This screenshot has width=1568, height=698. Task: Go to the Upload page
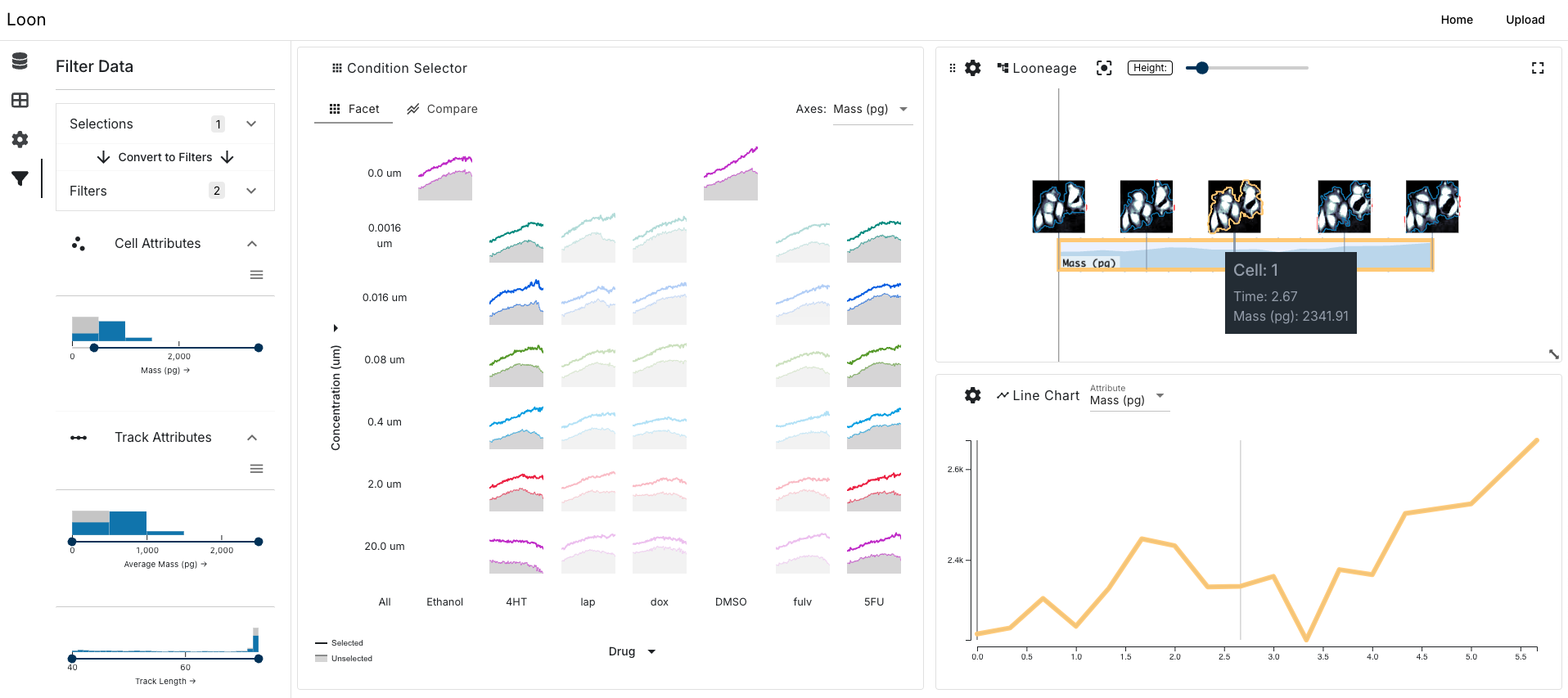1525,20
